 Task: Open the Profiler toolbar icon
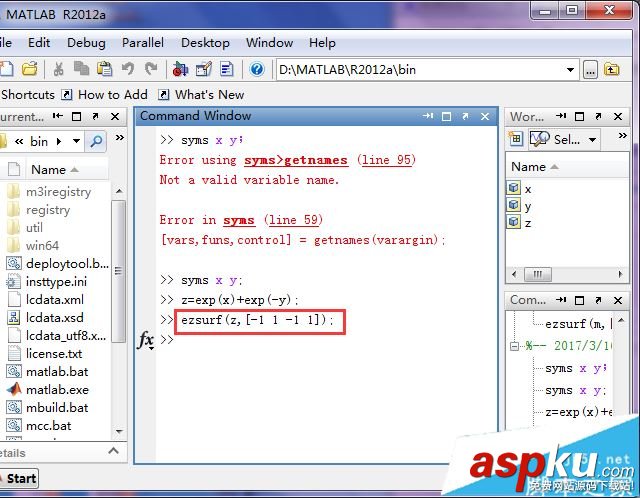227,69
